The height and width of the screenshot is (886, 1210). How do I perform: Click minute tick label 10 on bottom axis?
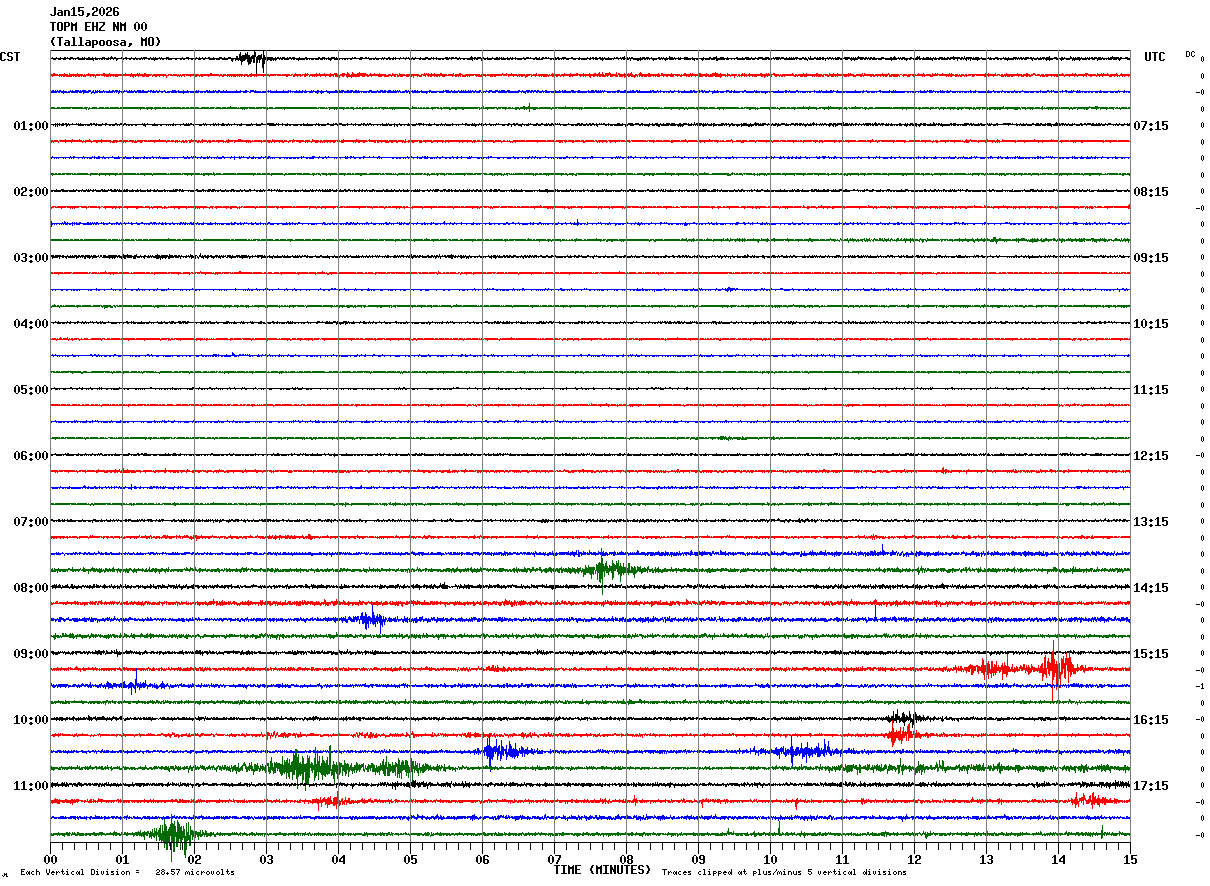click(770, 859)
